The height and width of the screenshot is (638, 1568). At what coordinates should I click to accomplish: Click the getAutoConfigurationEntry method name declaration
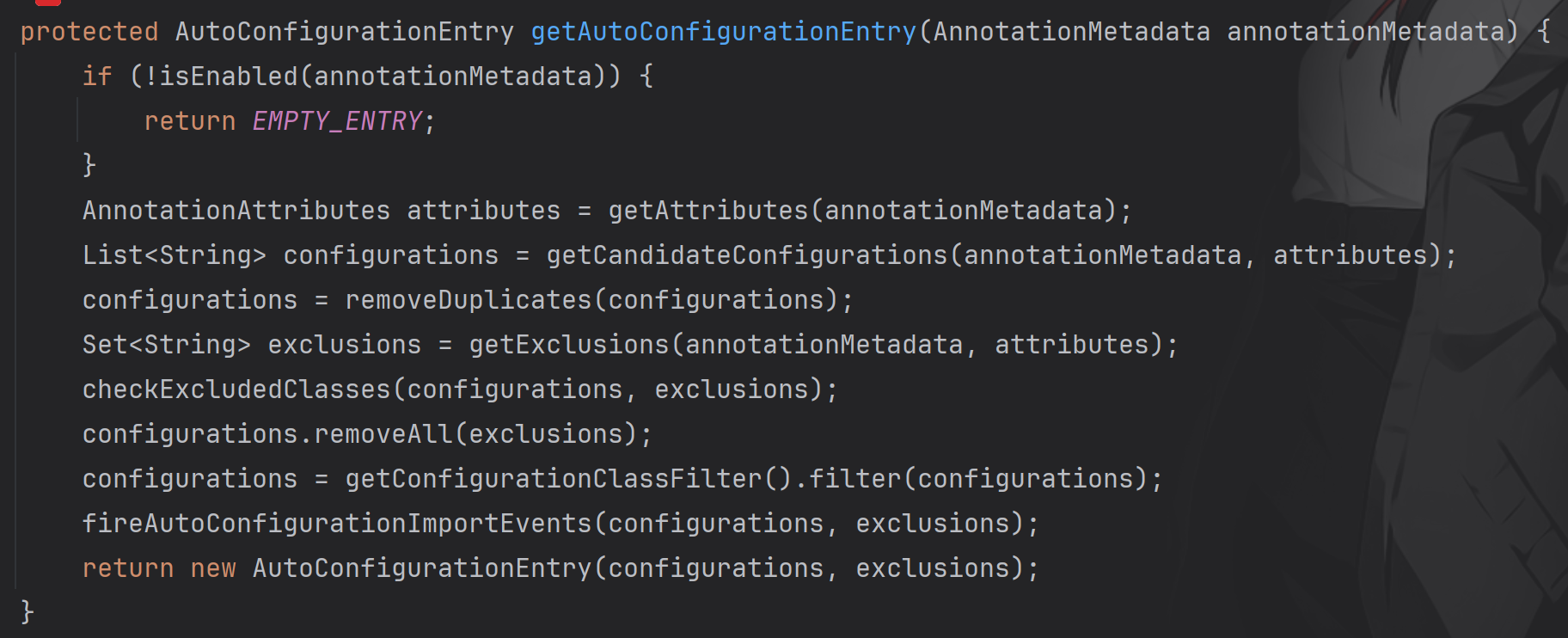click(x=724, y=32)
